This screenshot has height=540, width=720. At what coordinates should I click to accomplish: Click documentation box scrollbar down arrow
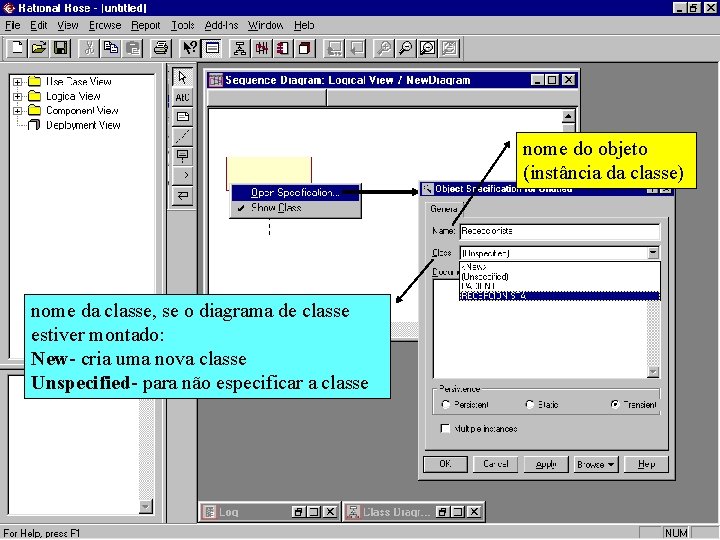coord(652,371)
